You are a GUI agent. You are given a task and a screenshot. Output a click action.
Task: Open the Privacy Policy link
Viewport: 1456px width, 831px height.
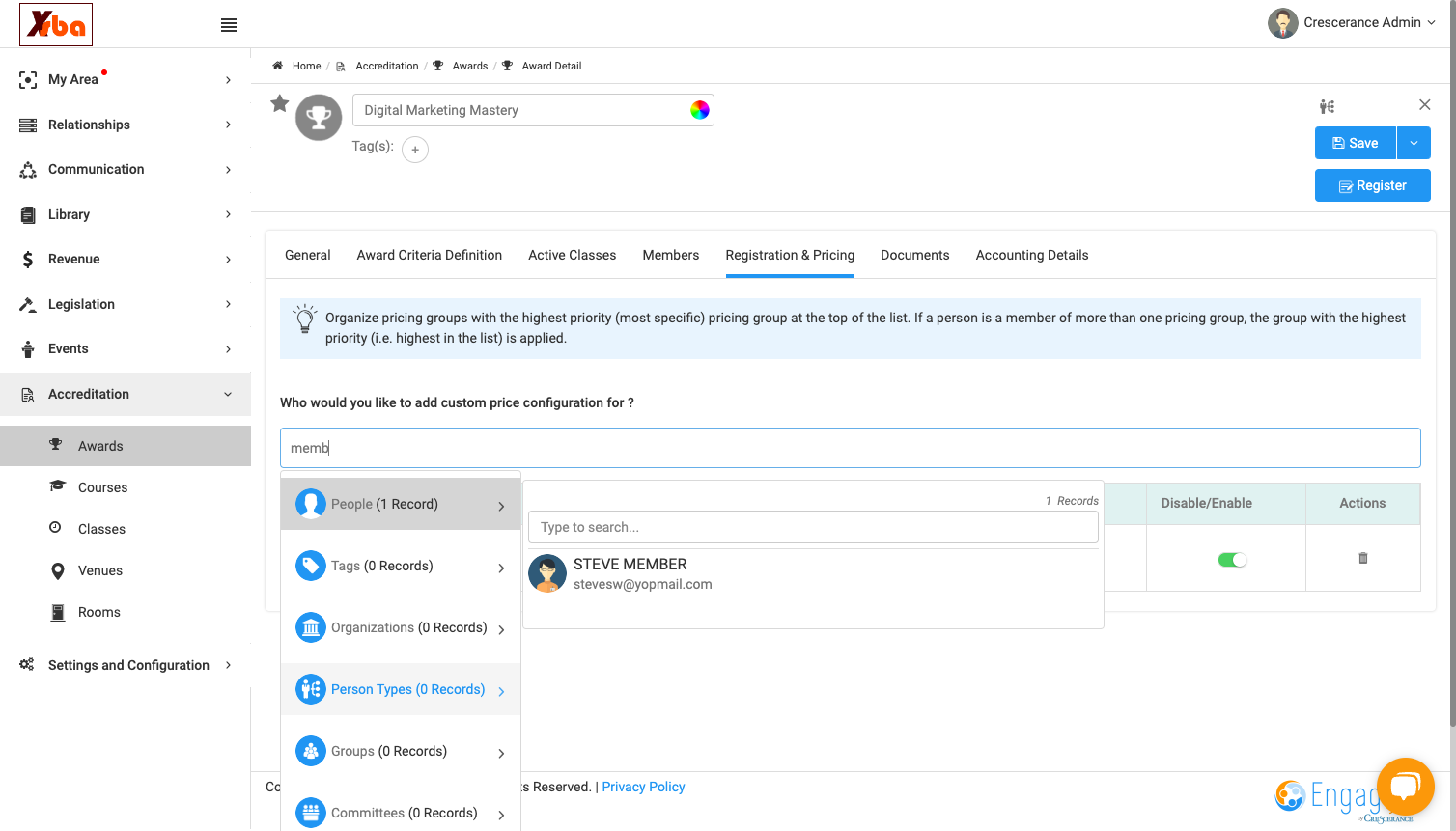[643, 787]
